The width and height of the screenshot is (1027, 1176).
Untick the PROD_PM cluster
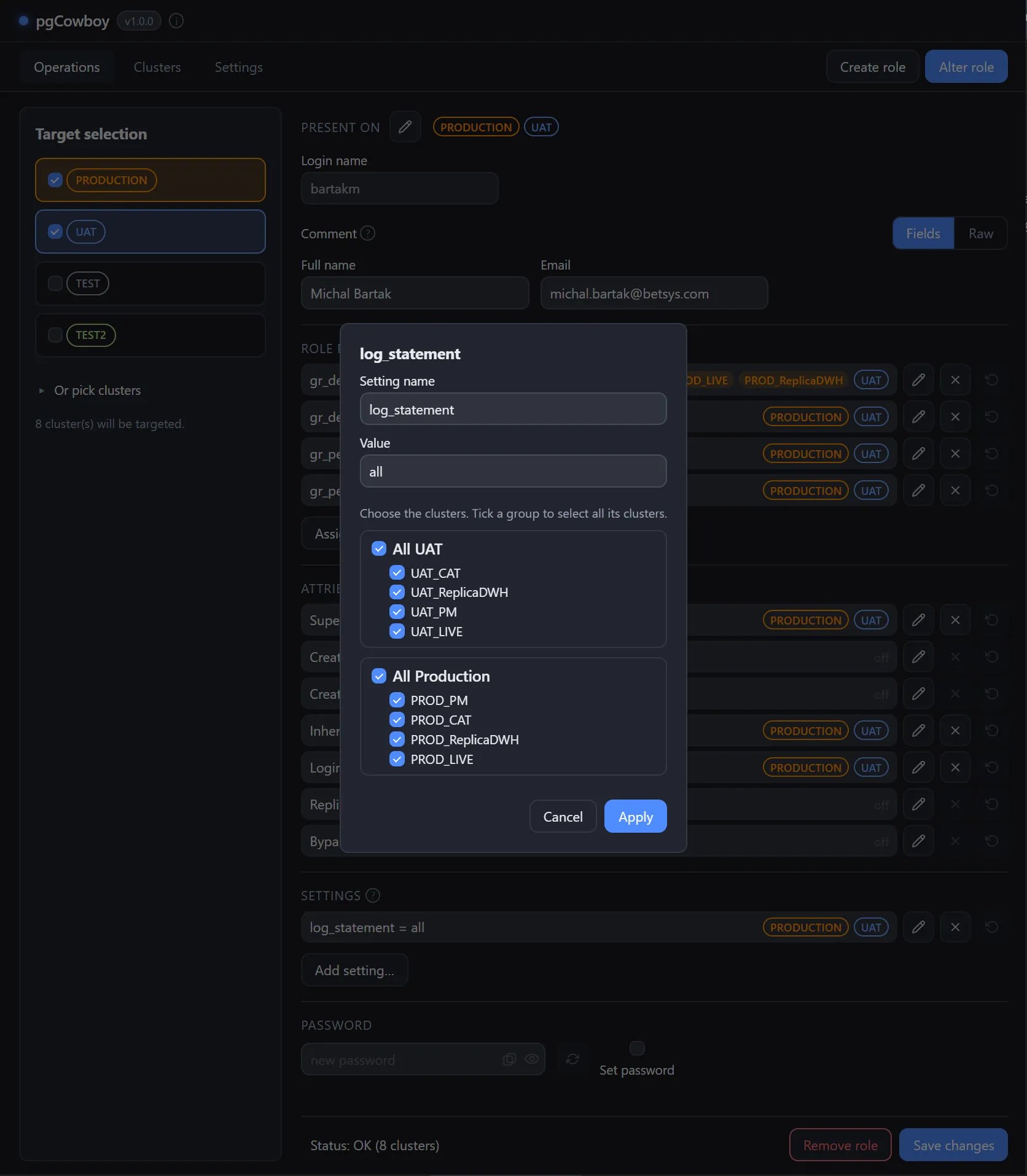pos(397,701)
